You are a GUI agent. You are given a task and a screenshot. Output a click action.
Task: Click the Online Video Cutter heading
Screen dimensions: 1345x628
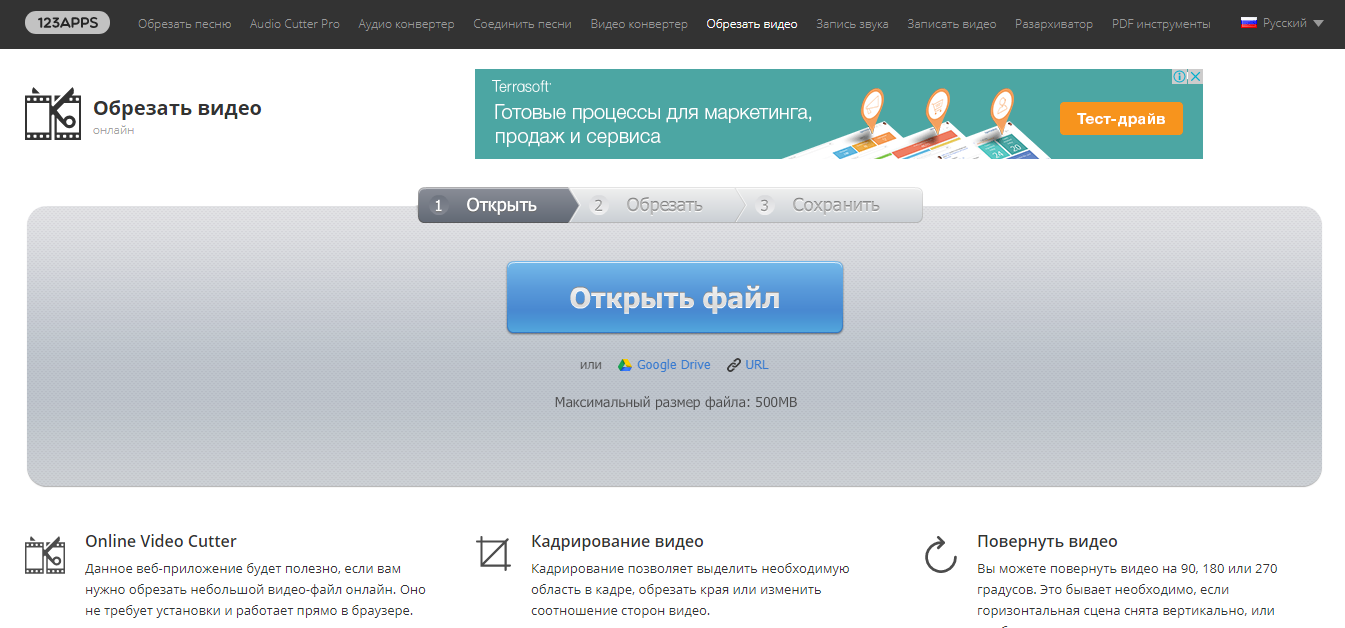[x=161, y=541]
